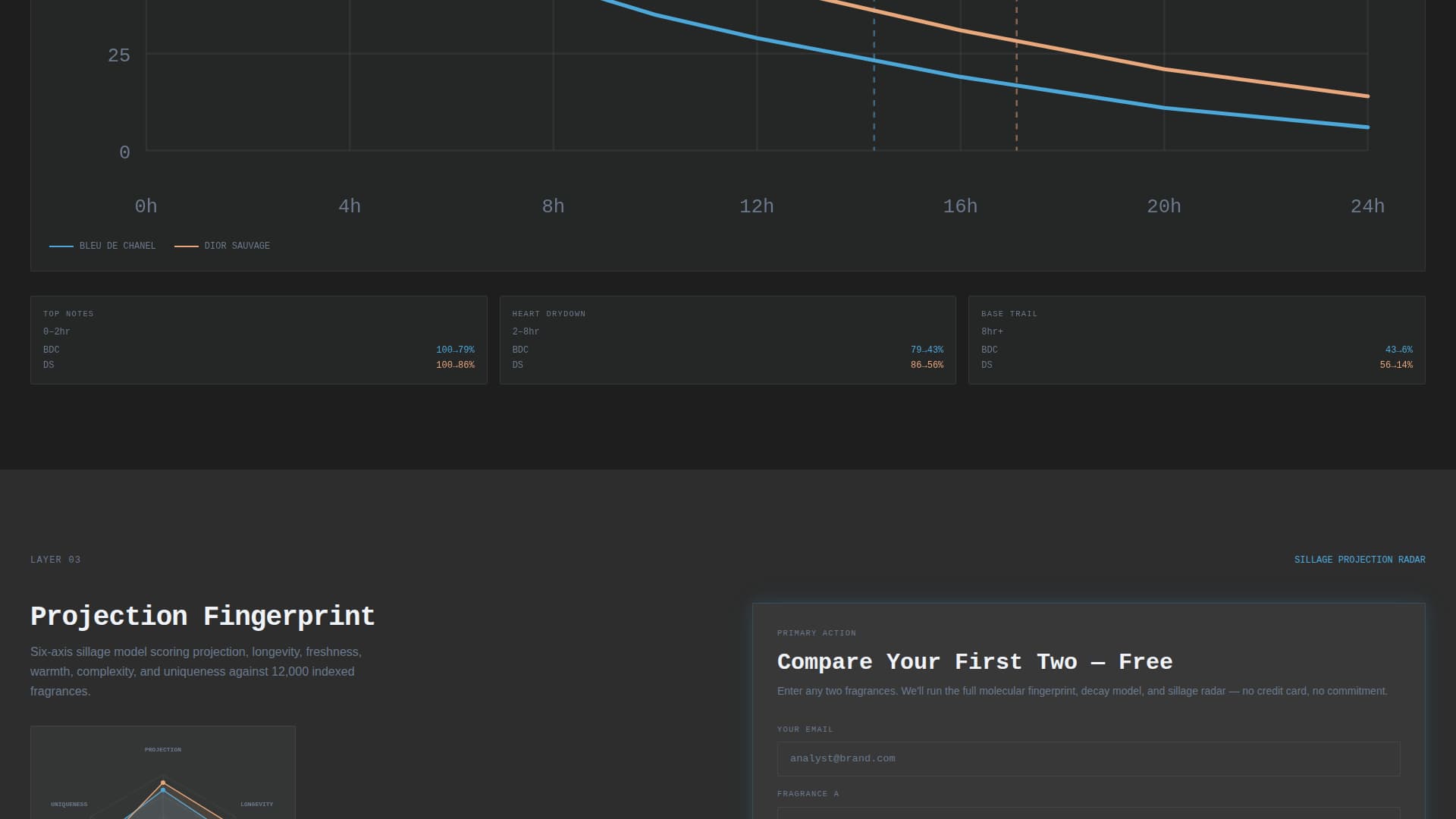Click the Your Email input field

coord(1088,758)
